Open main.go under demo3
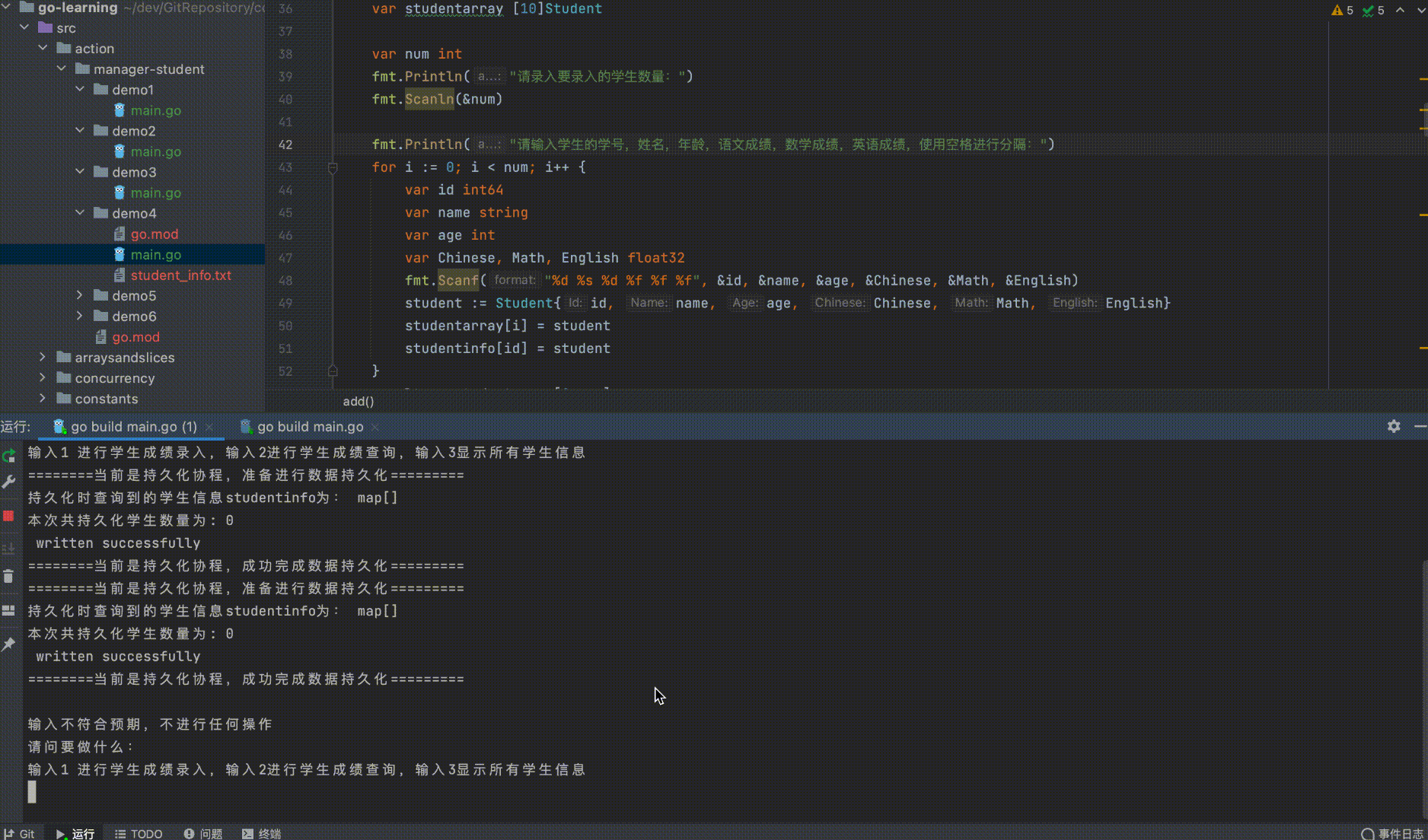The image size is (1428, 840). click(x=155, y=192)
